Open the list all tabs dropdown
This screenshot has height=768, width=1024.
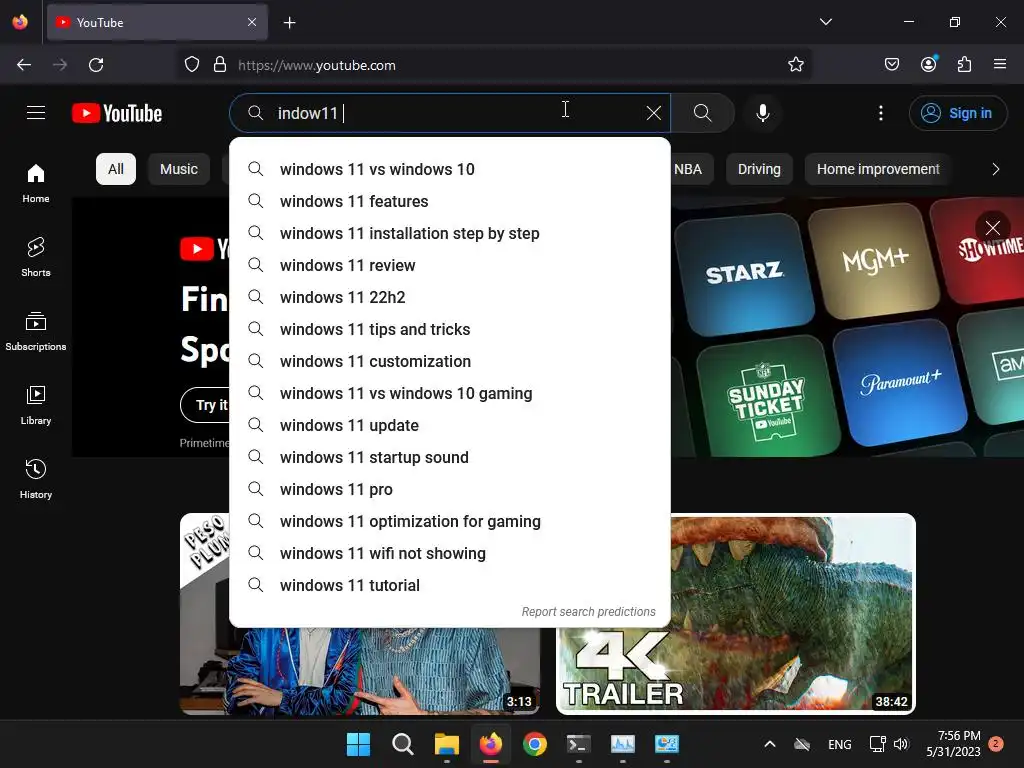pos(825,22)
